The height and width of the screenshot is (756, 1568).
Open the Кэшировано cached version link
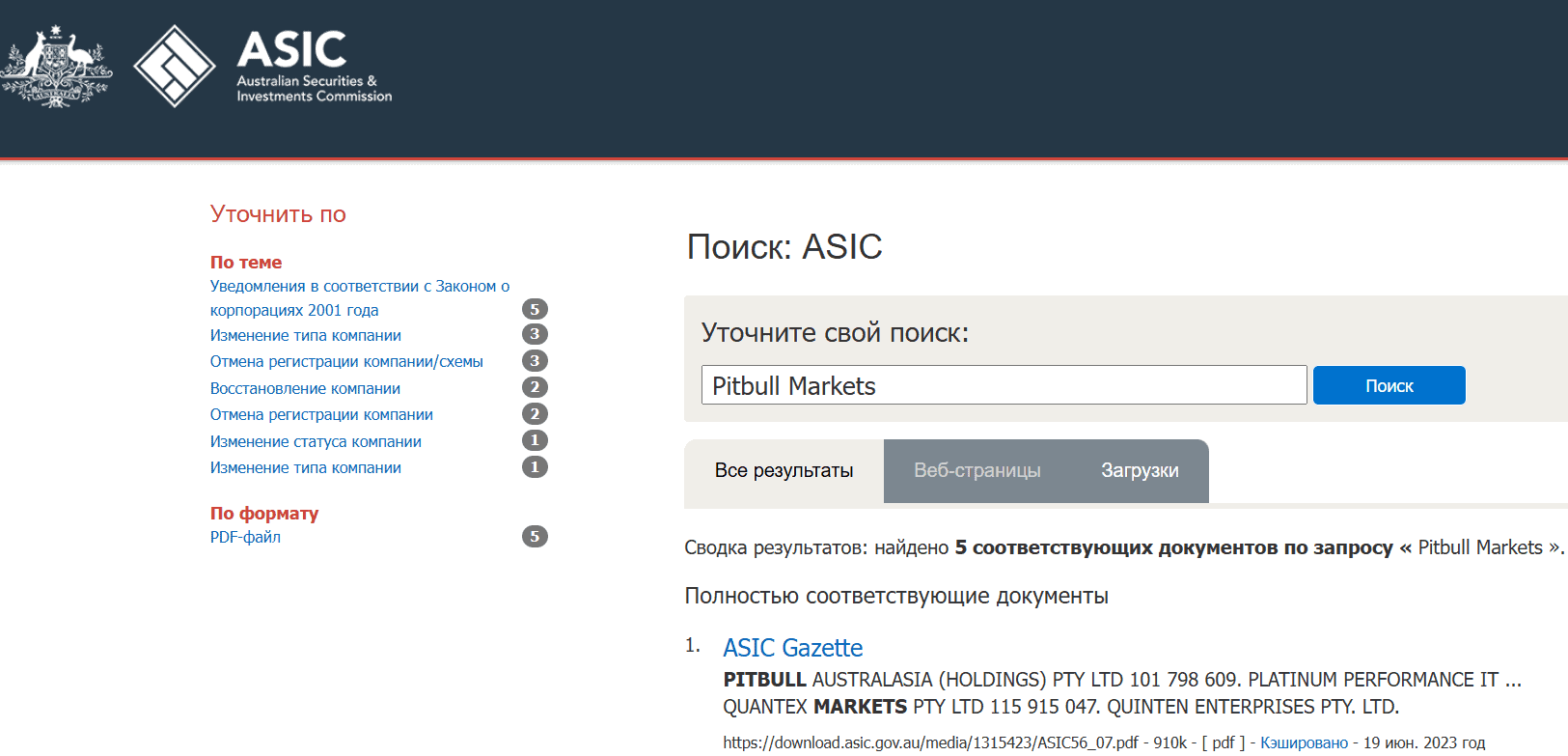[1304, 742]
